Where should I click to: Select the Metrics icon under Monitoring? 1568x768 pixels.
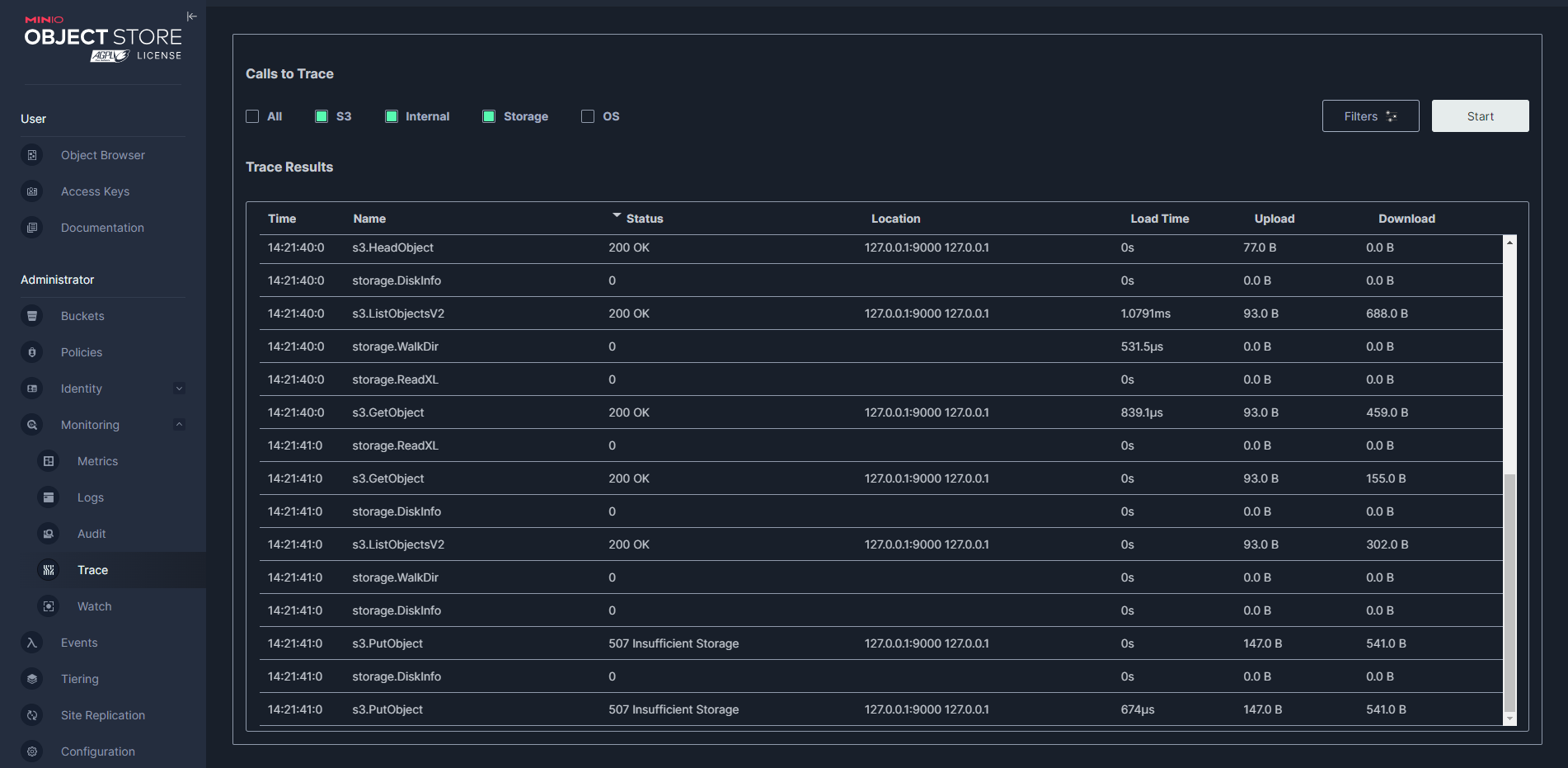click(x=49, y=461)
